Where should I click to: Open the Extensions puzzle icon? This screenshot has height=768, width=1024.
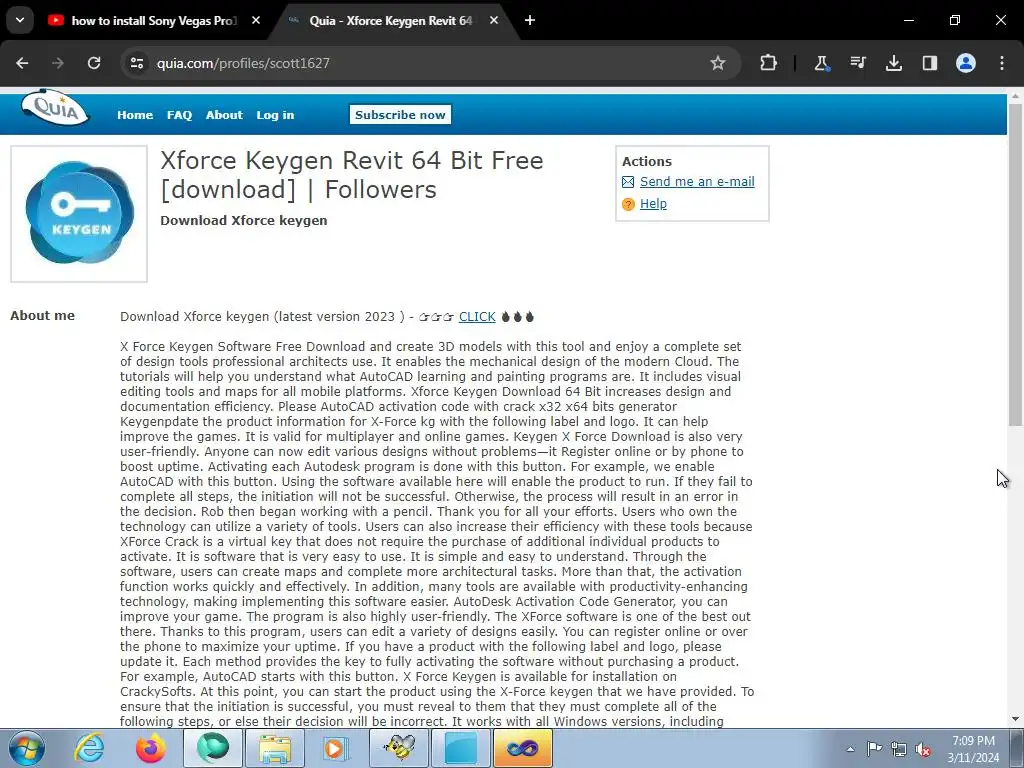coord(769,63)
